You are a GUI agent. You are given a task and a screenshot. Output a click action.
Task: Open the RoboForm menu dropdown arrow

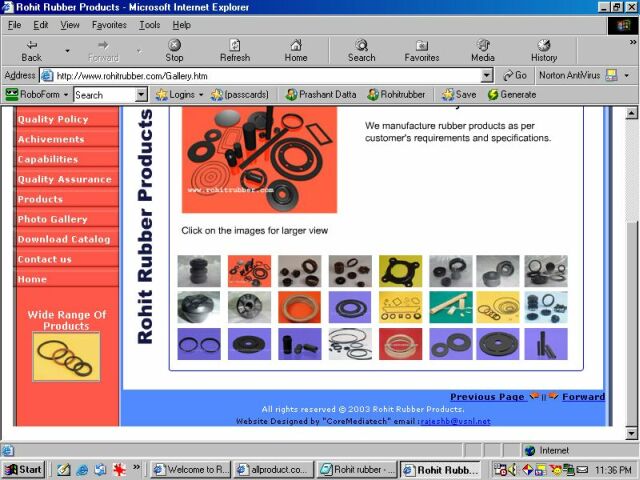pos(66,95)
